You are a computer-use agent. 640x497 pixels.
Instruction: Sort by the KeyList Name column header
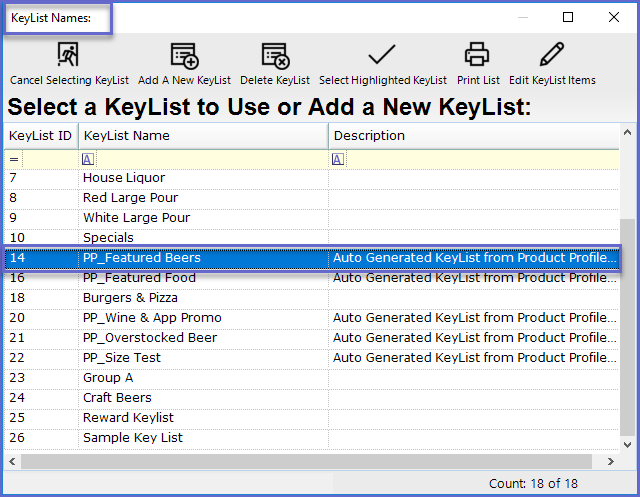tap(200, 136)
